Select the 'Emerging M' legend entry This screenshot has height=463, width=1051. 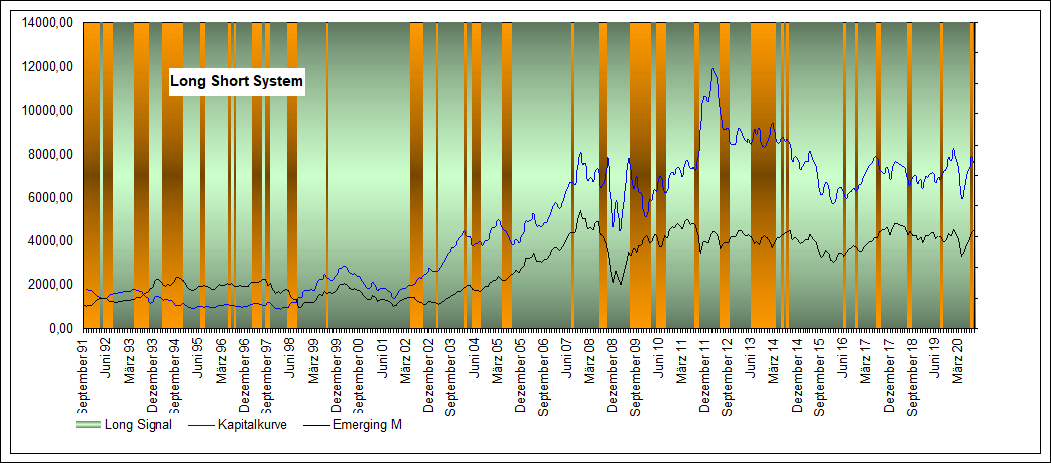tap(353, 425)
